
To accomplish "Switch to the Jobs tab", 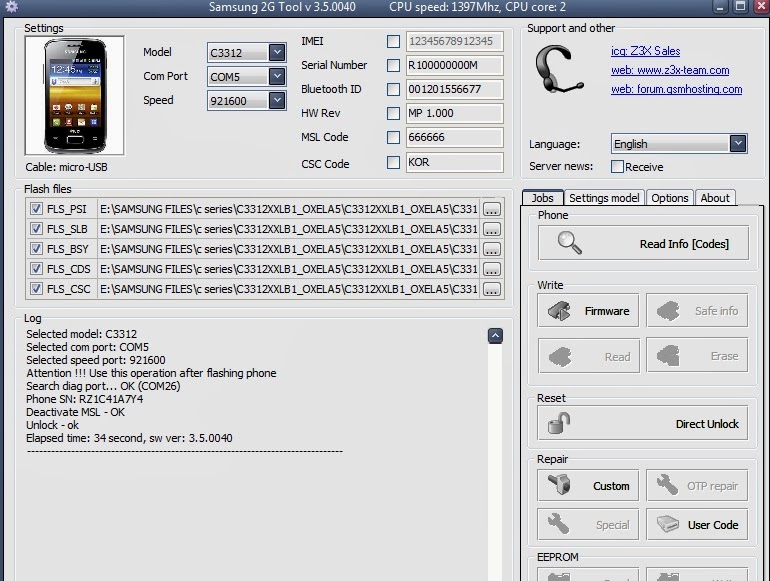I will (543, 197).
